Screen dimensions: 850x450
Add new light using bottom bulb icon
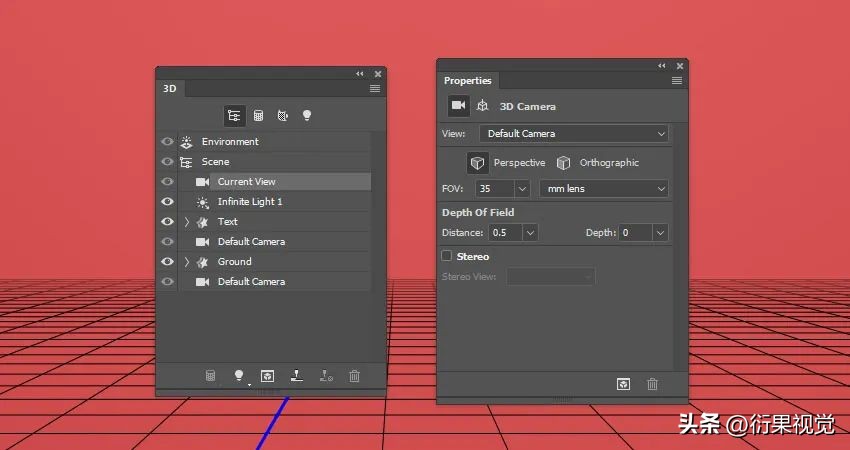pyautogui.click(x=239, y=376)
